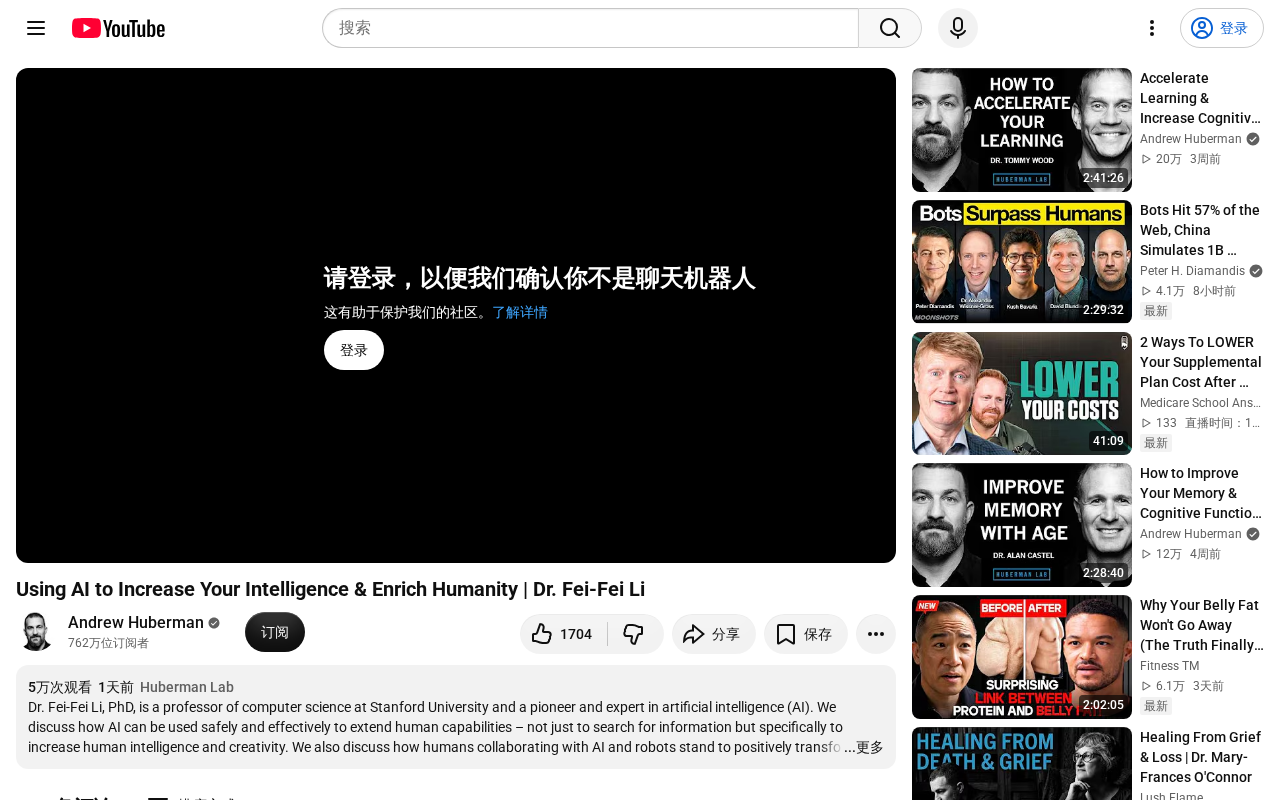Click the top-right 登录 sign-in button
Viewport: 1280px width, 800px height.
click(1222, 28)
